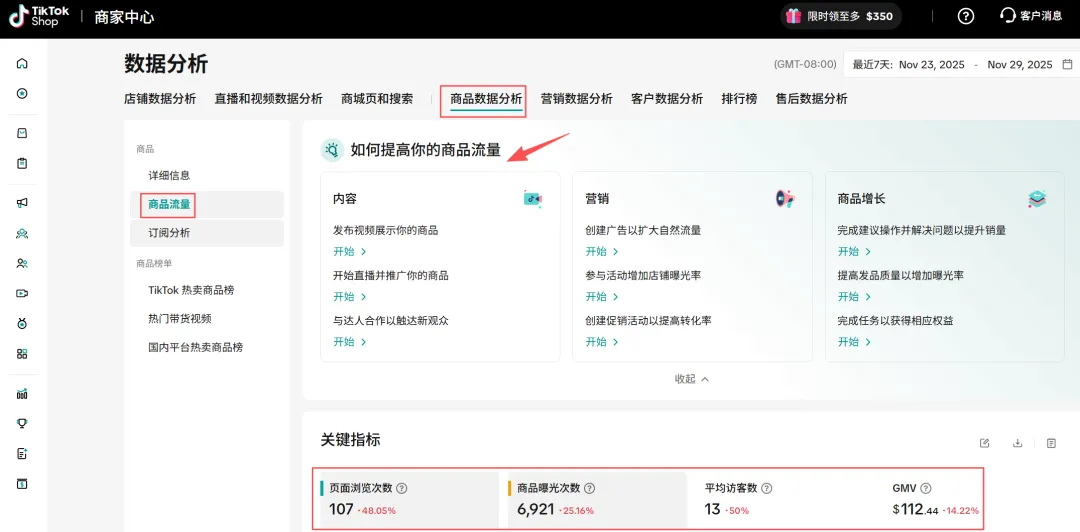
Task: Click the edit icon beside 关键指标
Action: click(985, 443)
